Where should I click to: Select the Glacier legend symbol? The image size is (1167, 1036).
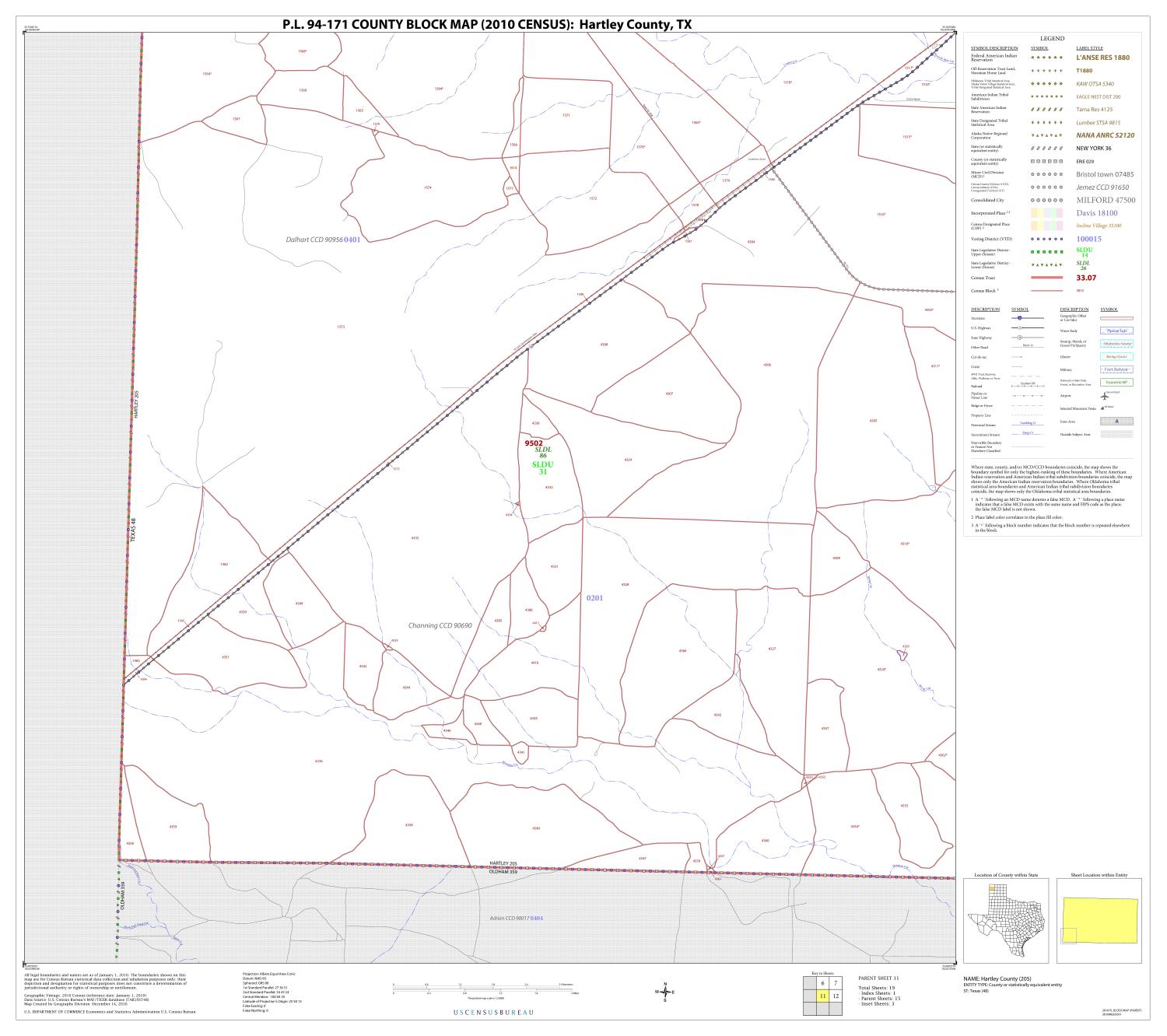coord(1116,357)
